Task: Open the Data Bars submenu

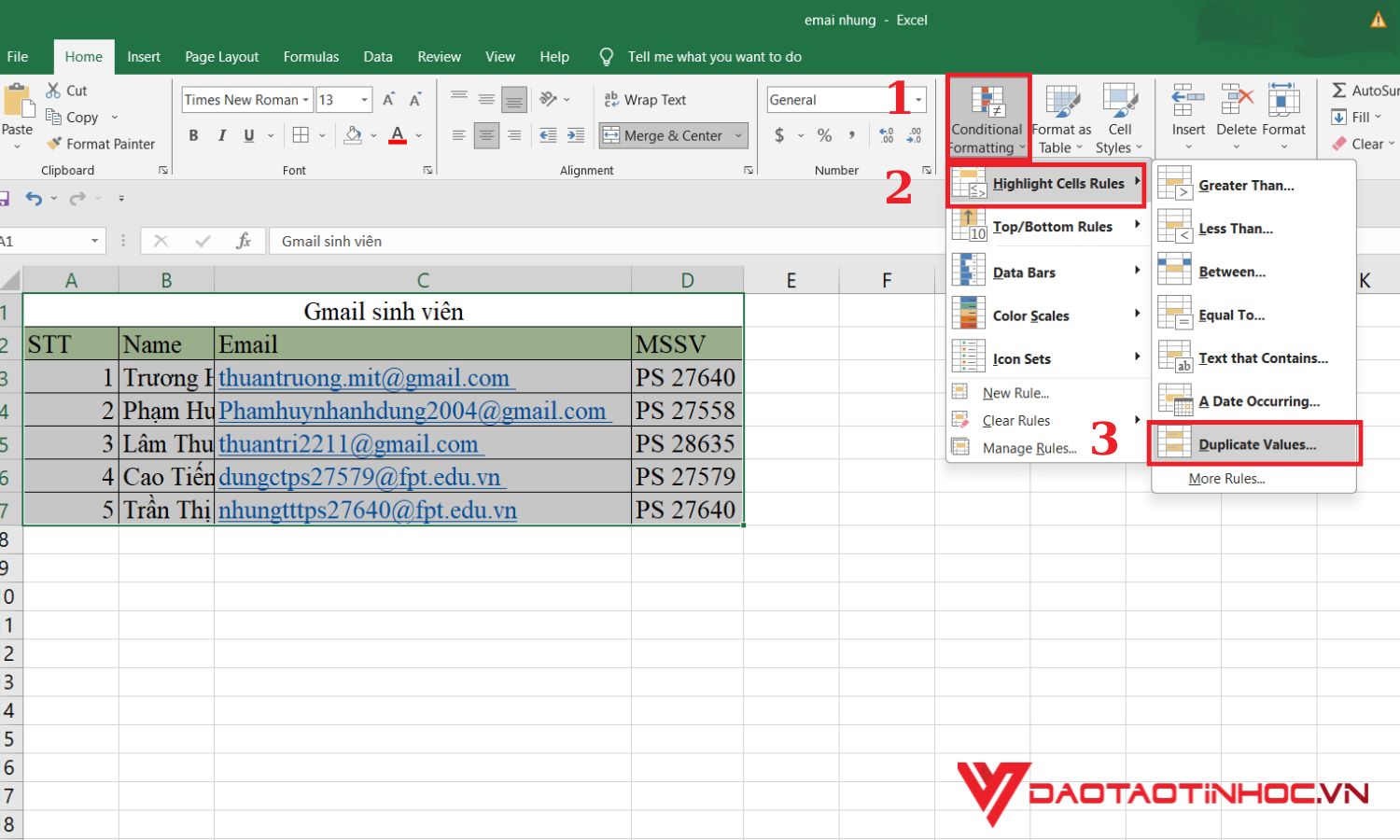Action: [1046, 273]
